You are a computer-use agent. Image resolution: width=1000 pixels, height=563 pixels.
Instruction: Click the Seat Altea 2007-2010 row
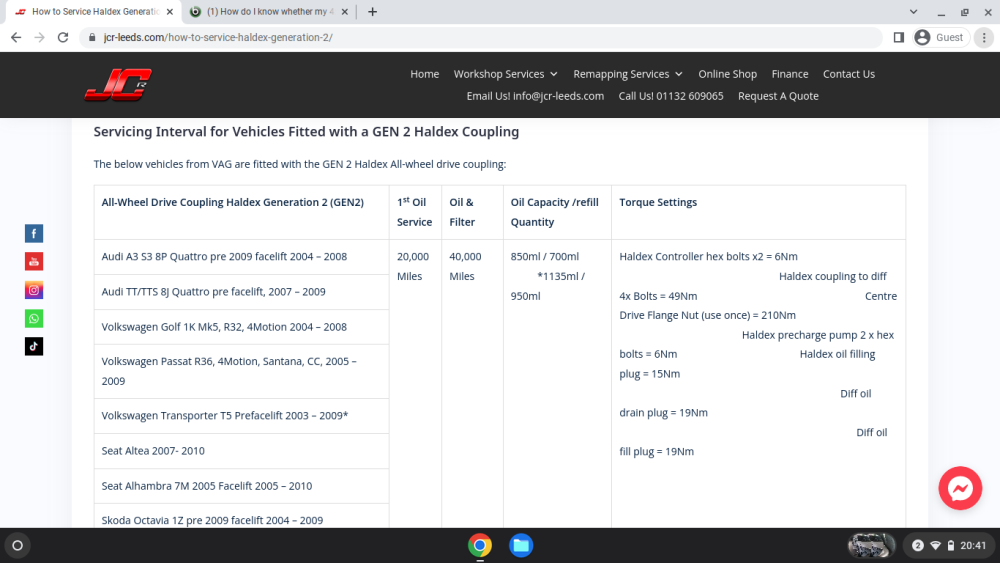[242, 451]
